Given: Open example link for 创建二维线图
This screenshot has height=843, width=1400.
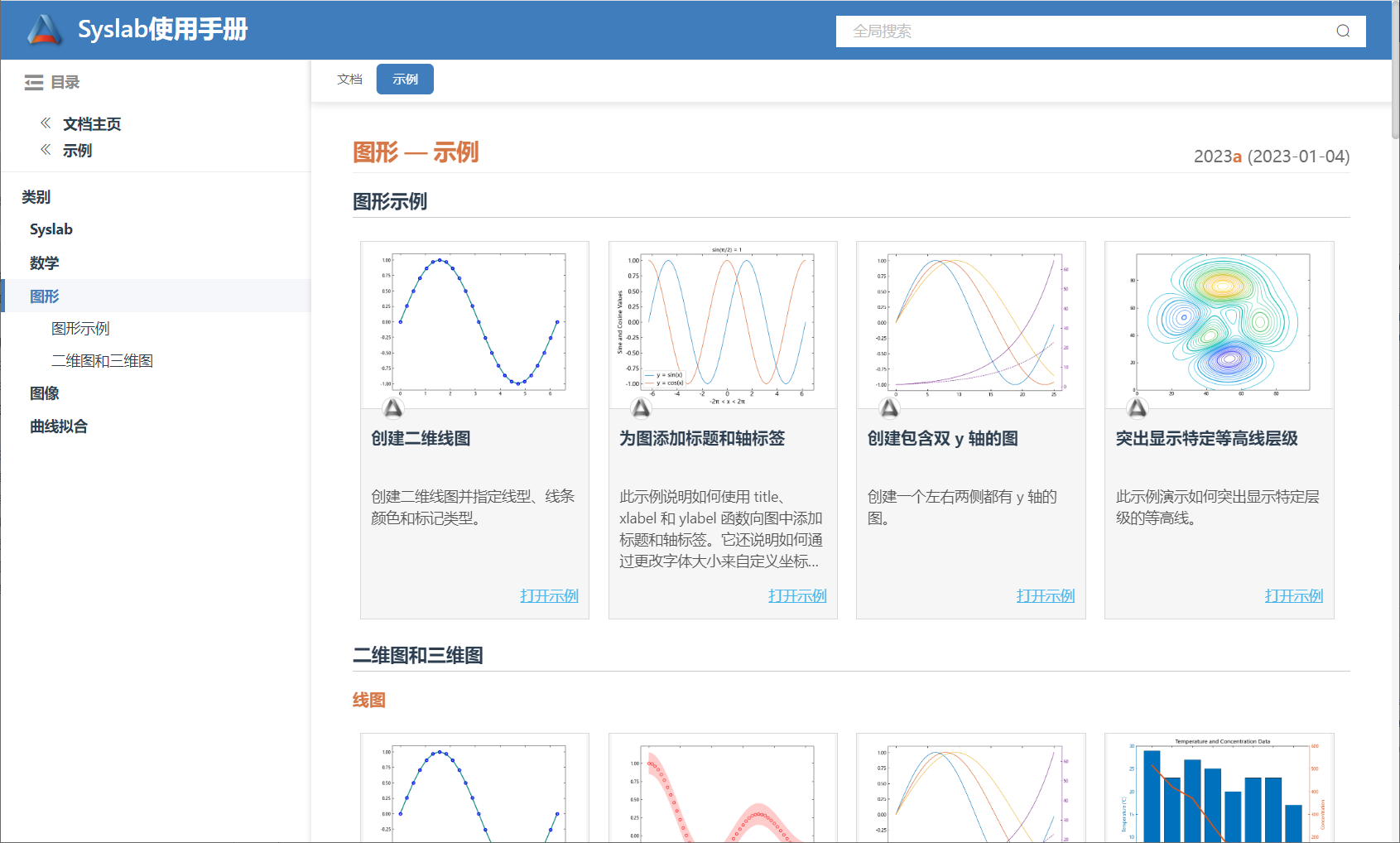Looking at the screenshot, I should click(x=549, y=596).
